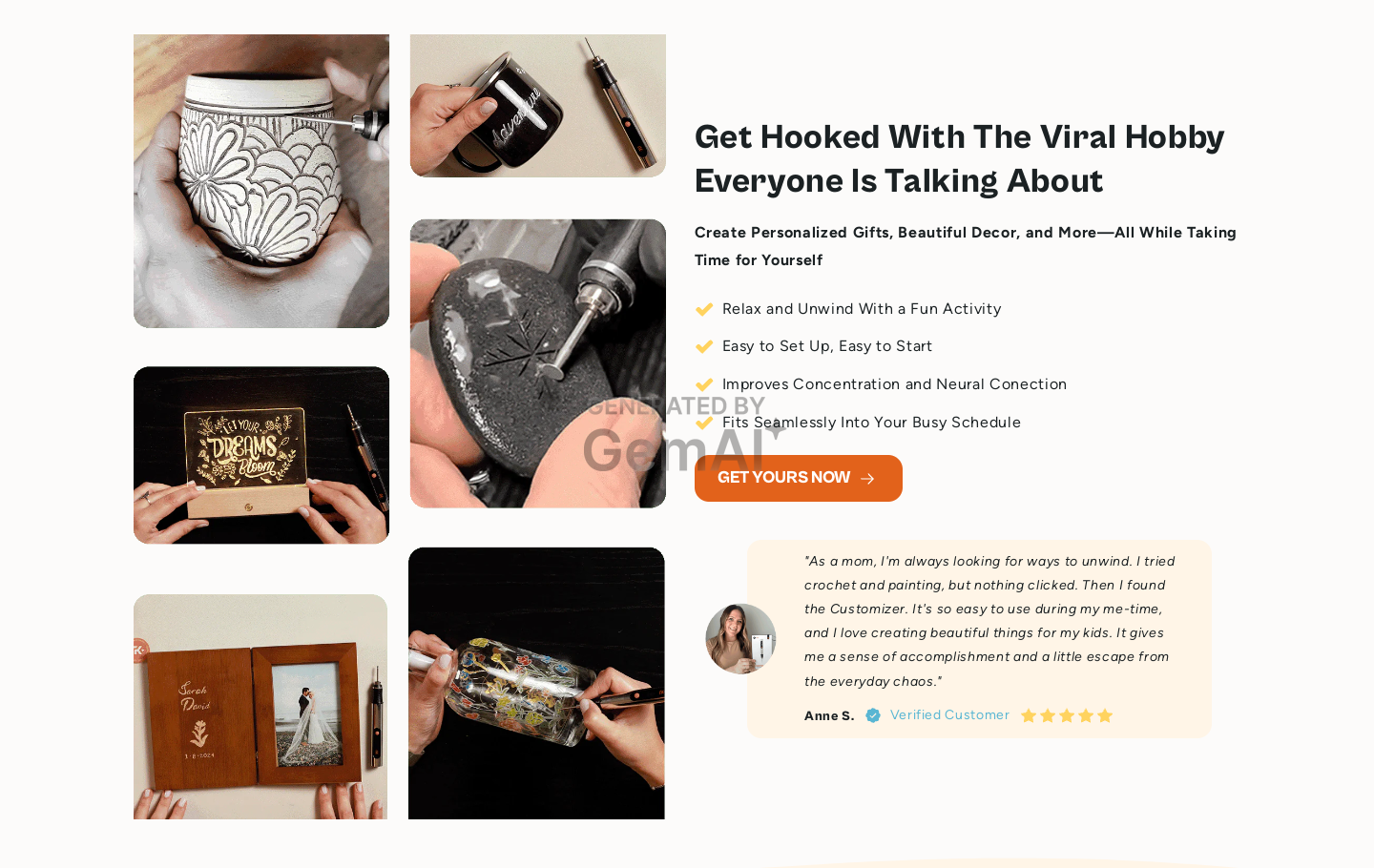Click the Get Yours Now button
Viewport: 1374px width, 868px height.
[799, 478]
